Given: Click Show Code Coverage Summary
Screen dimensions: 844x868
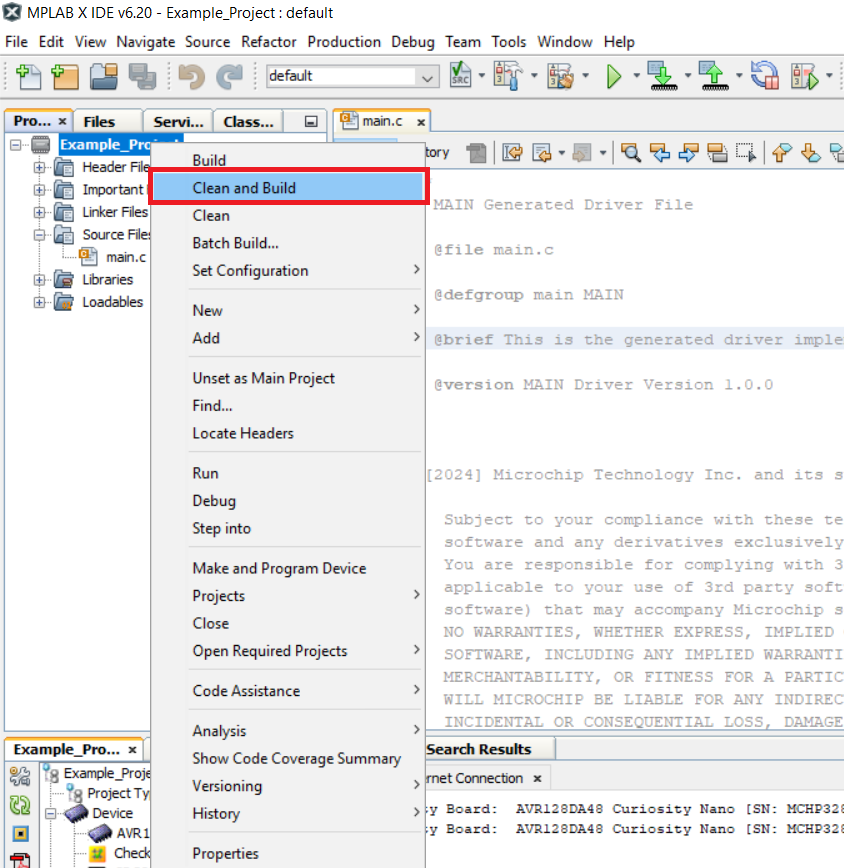Looking at the screenshot, I should click(x=288, y=758).
